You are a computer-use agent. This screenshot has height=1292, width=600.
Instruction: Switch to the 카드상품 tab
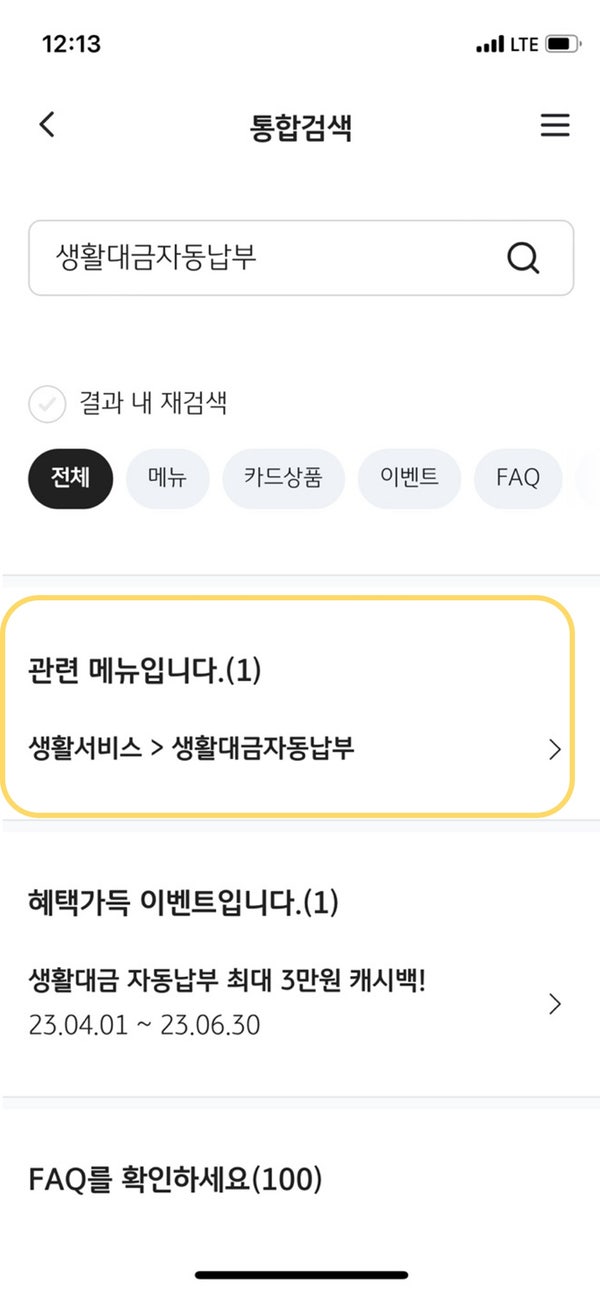click(x=283, y=478)
